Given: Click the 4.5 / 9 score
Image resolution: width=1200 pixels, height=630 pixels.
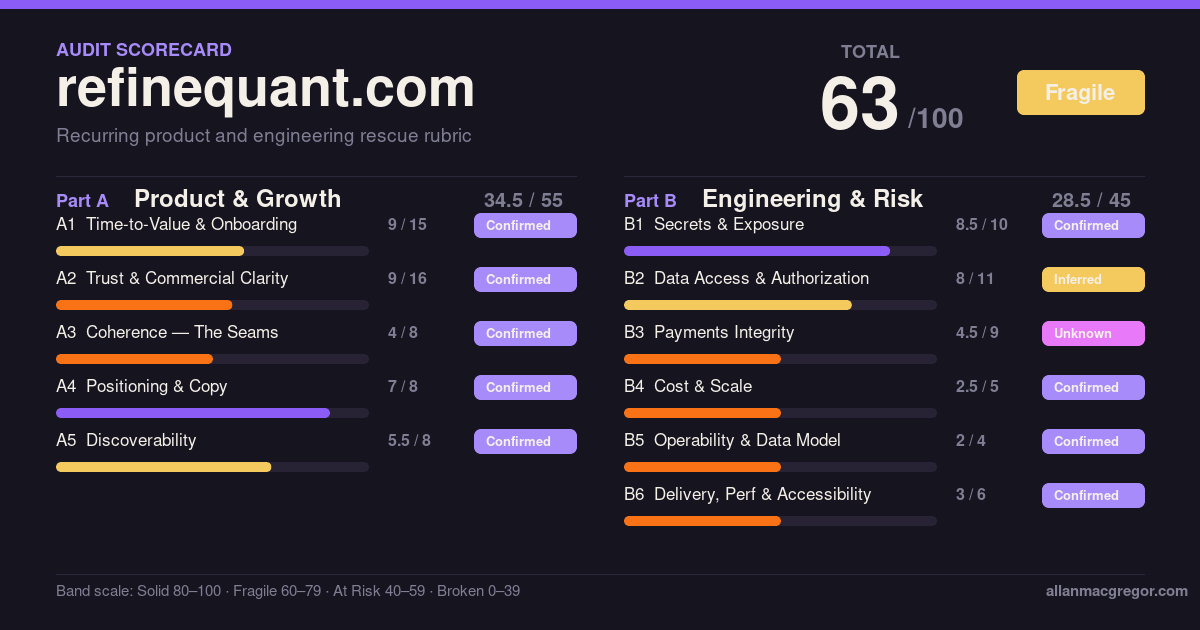Looking at the screenshot, I should [977, 332].
